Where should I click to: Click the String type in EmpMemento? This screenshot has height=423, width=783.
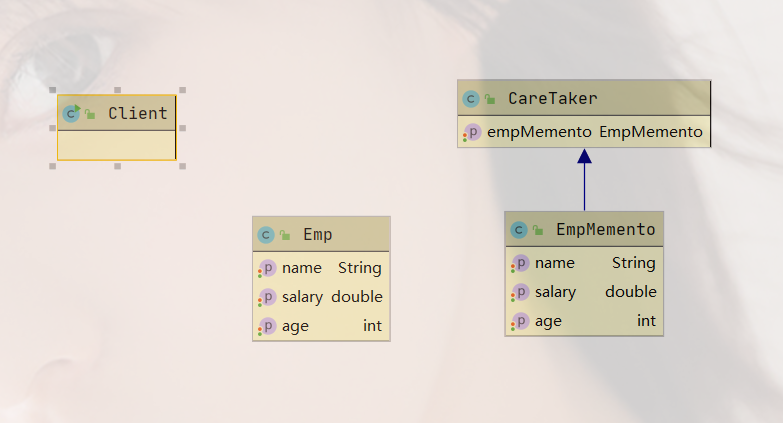click(x=634, y=263)
